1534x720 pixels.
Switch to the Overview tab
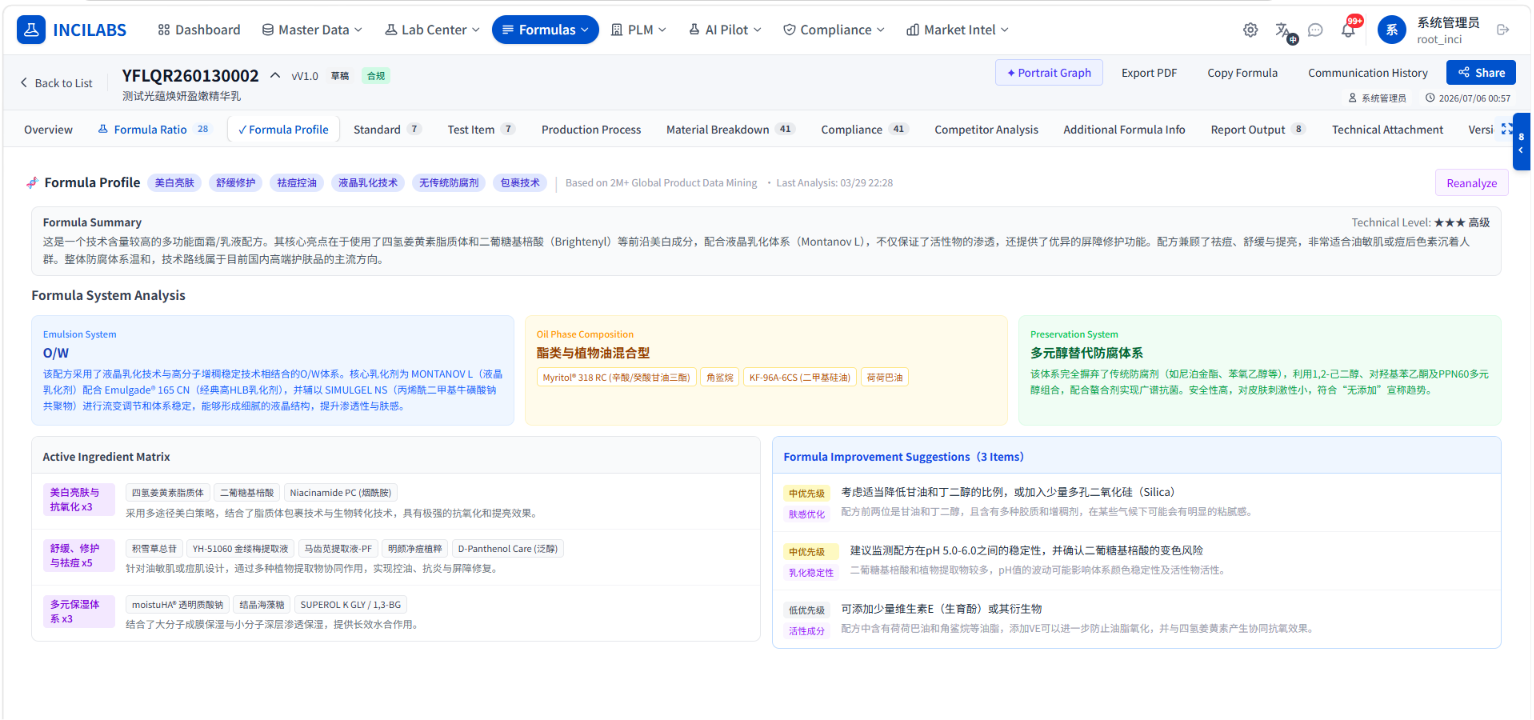48,130
